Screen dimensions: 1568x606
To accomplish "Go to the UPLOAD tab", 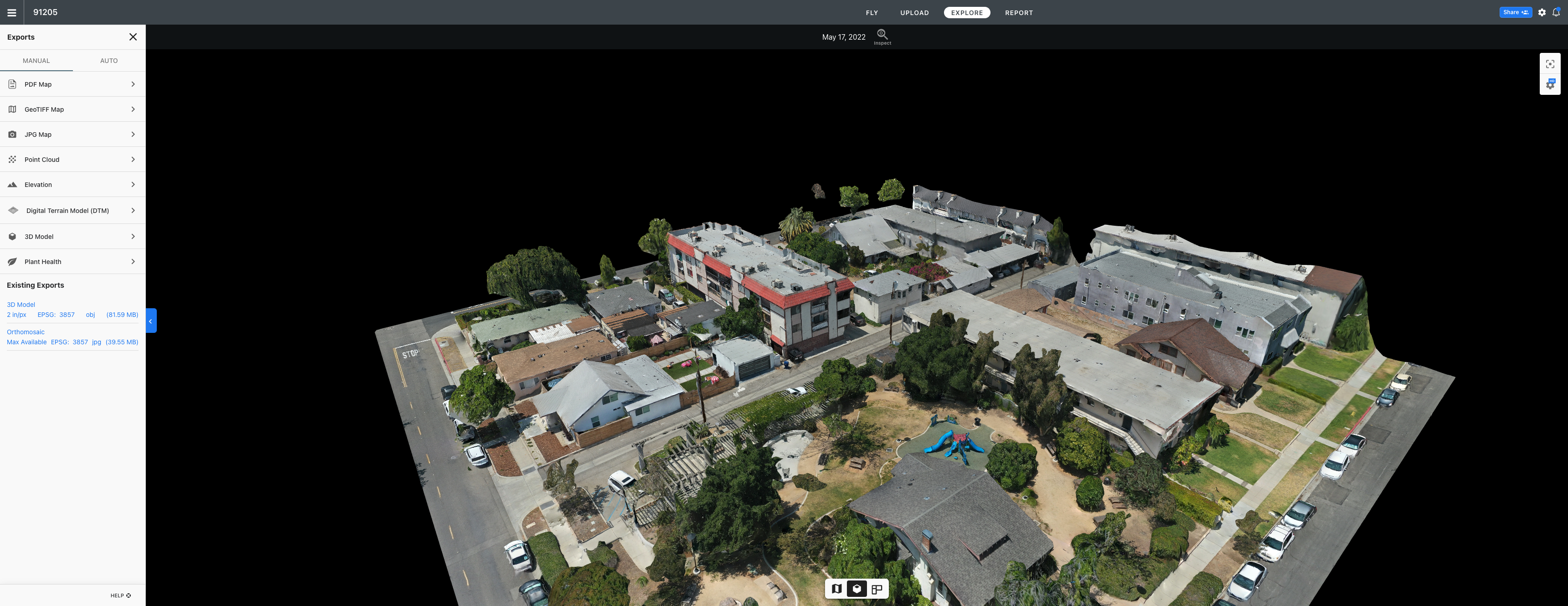I will pos(914,13).
